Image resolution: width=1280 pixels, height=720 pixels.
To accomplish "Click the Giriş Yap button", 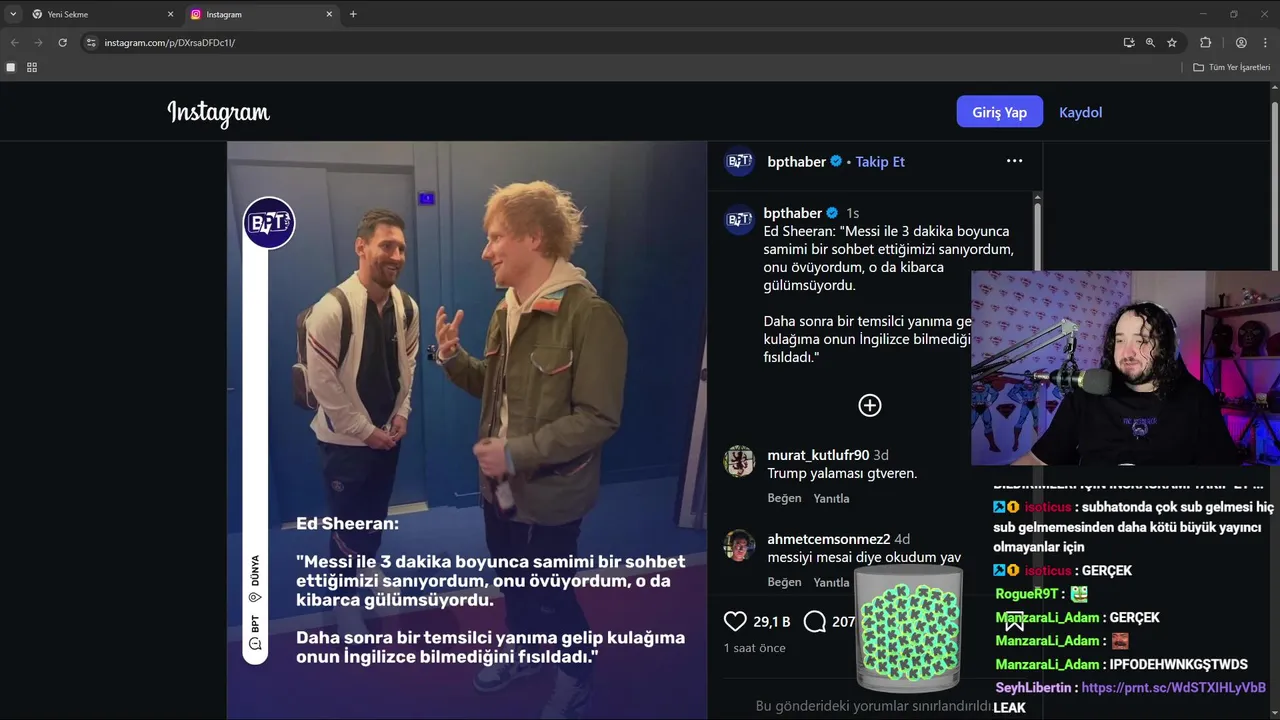I will 1000,112.
